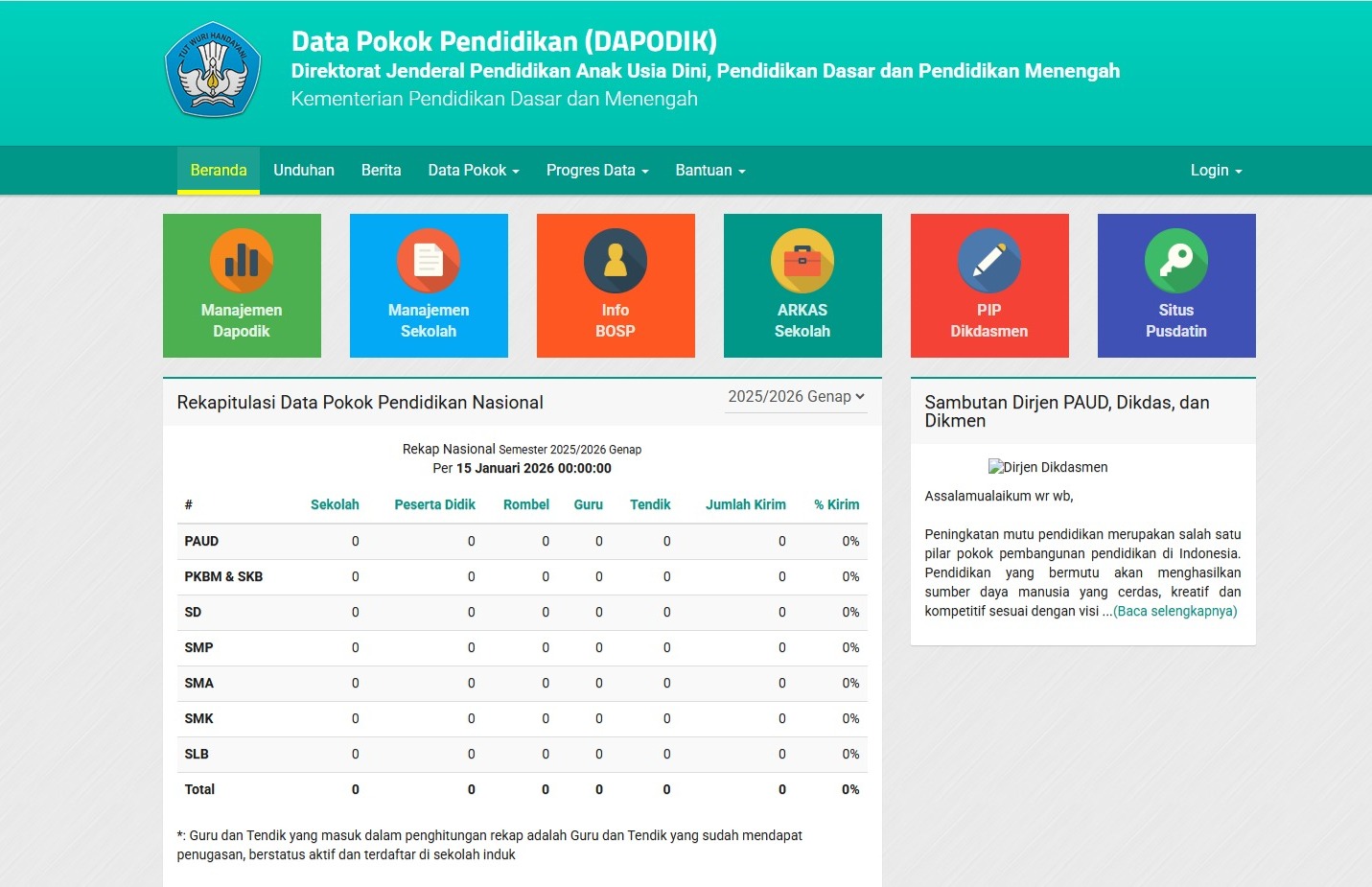Click the Info BOSP person icon
The image size is (1372, 887).
(x=616, y=260)
